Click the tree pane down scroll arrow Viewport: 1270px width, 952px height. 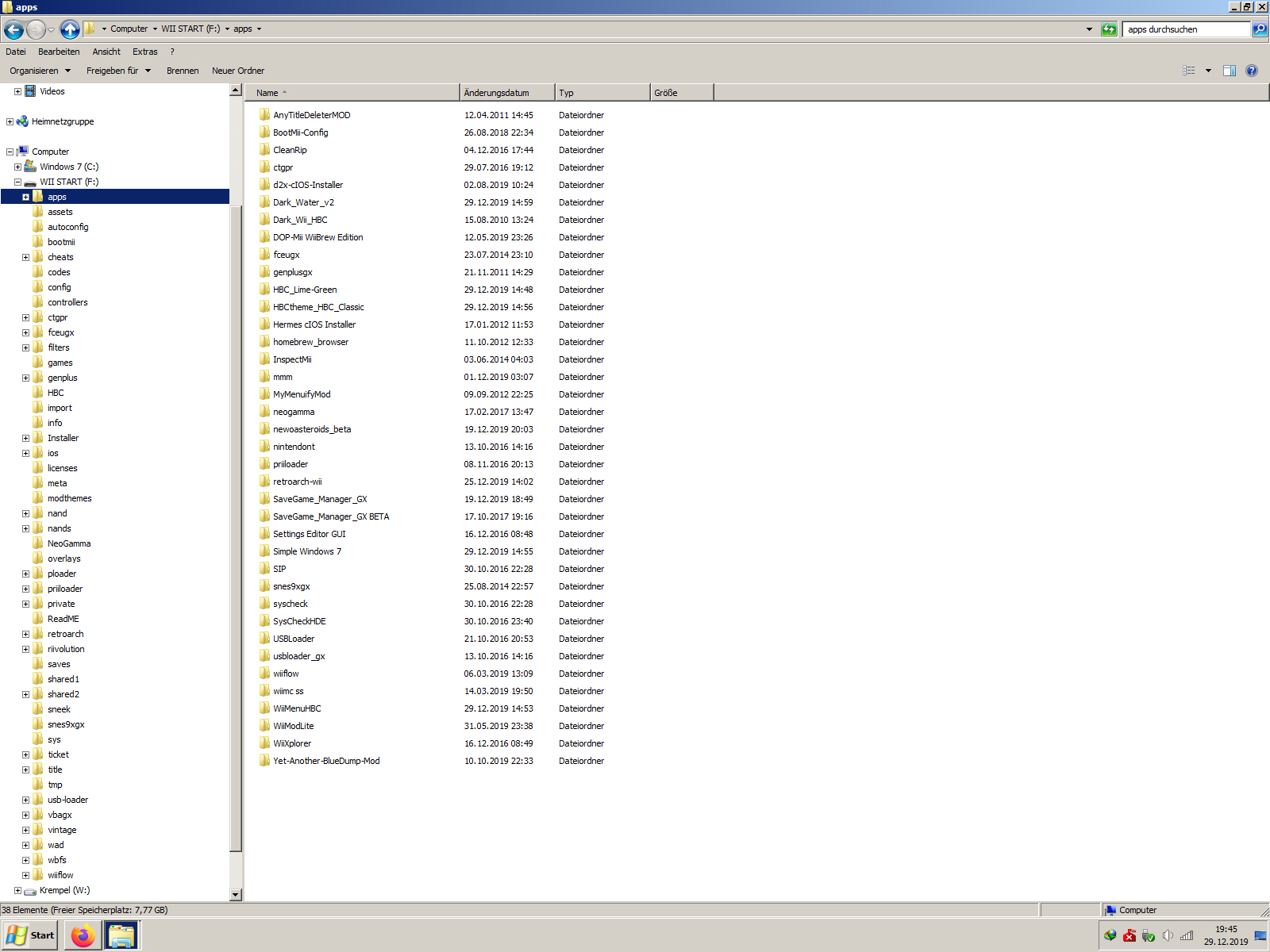tap(235, 895)
